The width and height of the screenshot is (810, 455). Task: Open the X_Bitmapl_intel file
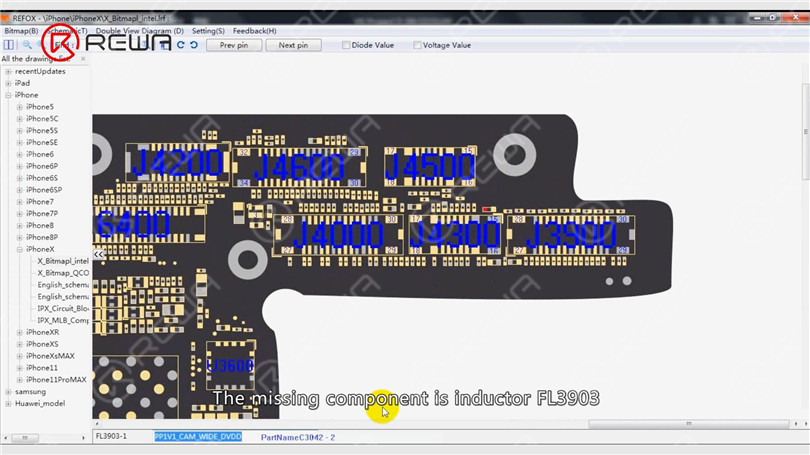coord(63,261)
